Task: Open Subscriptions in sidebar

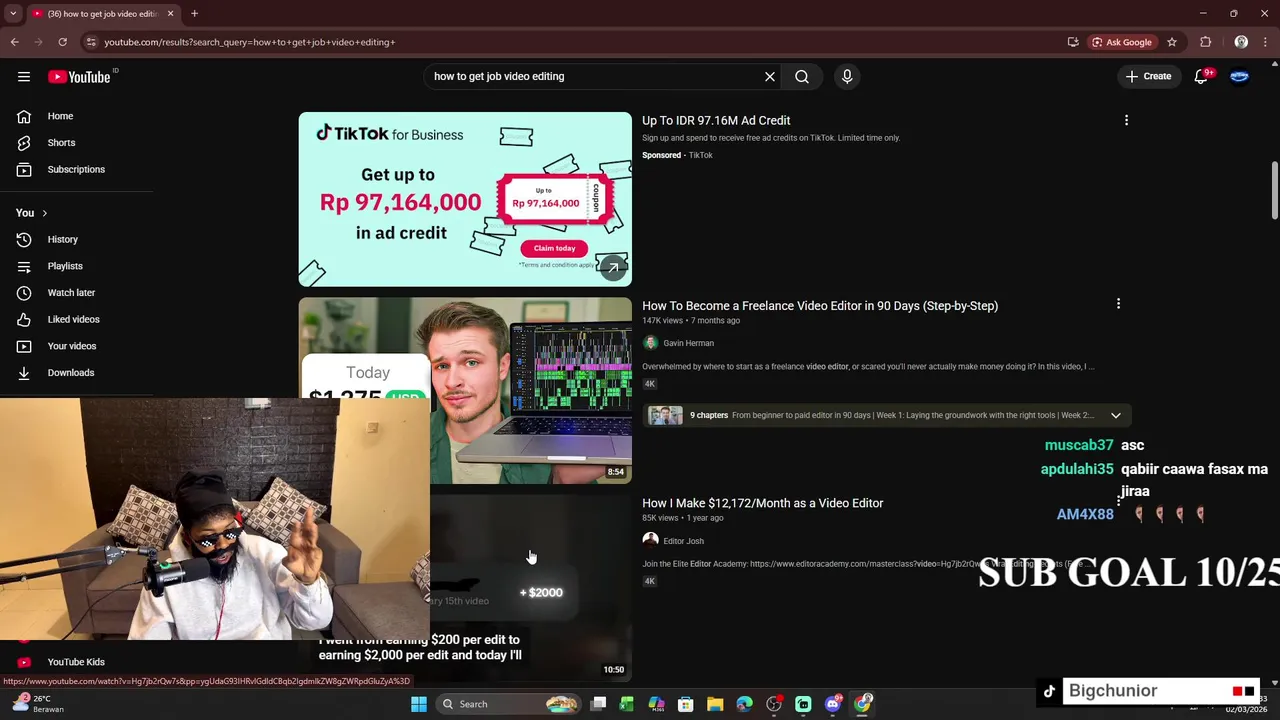Action: tap(76, 169)
